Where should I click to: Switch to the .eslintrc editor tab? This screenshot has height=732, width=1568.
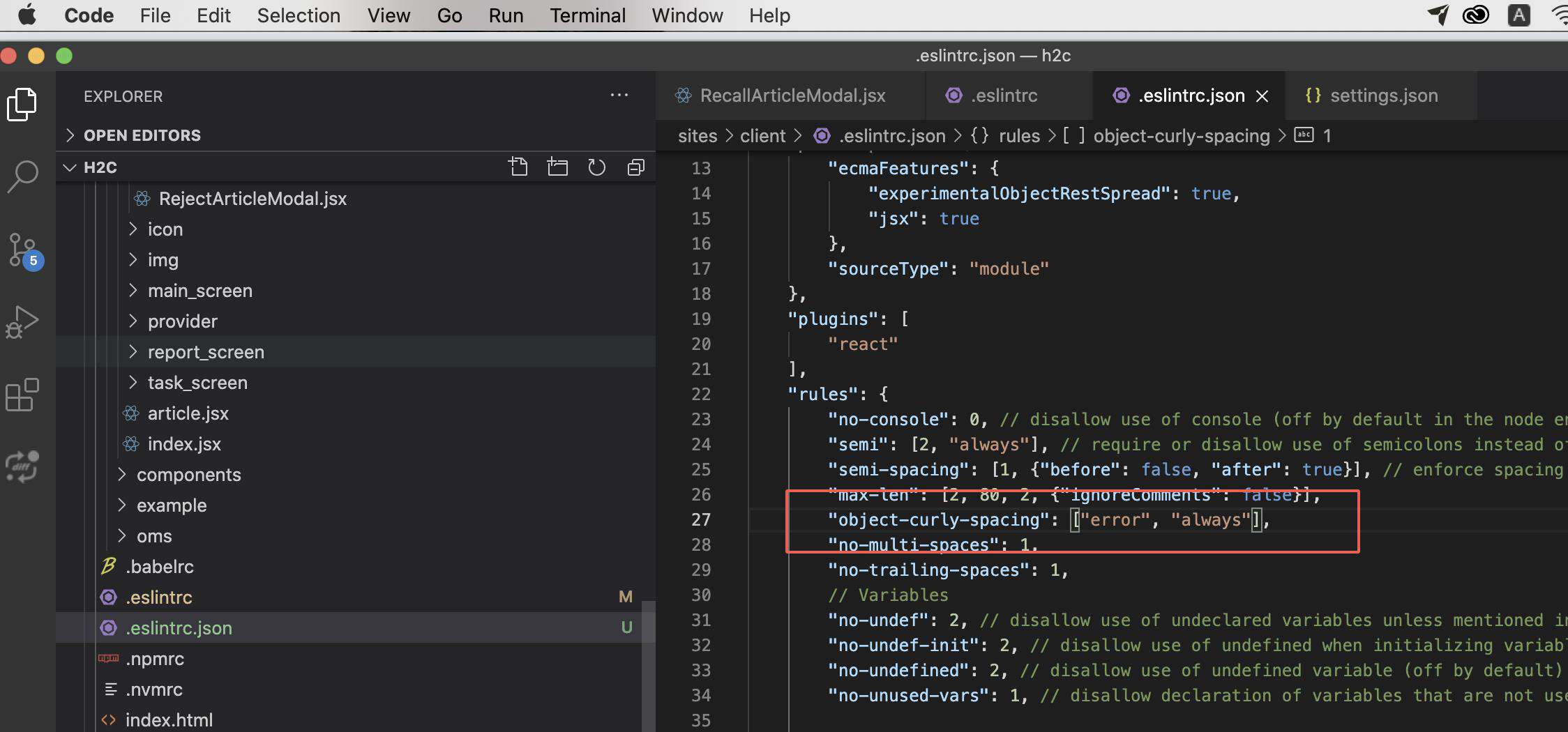point(1004,96)
